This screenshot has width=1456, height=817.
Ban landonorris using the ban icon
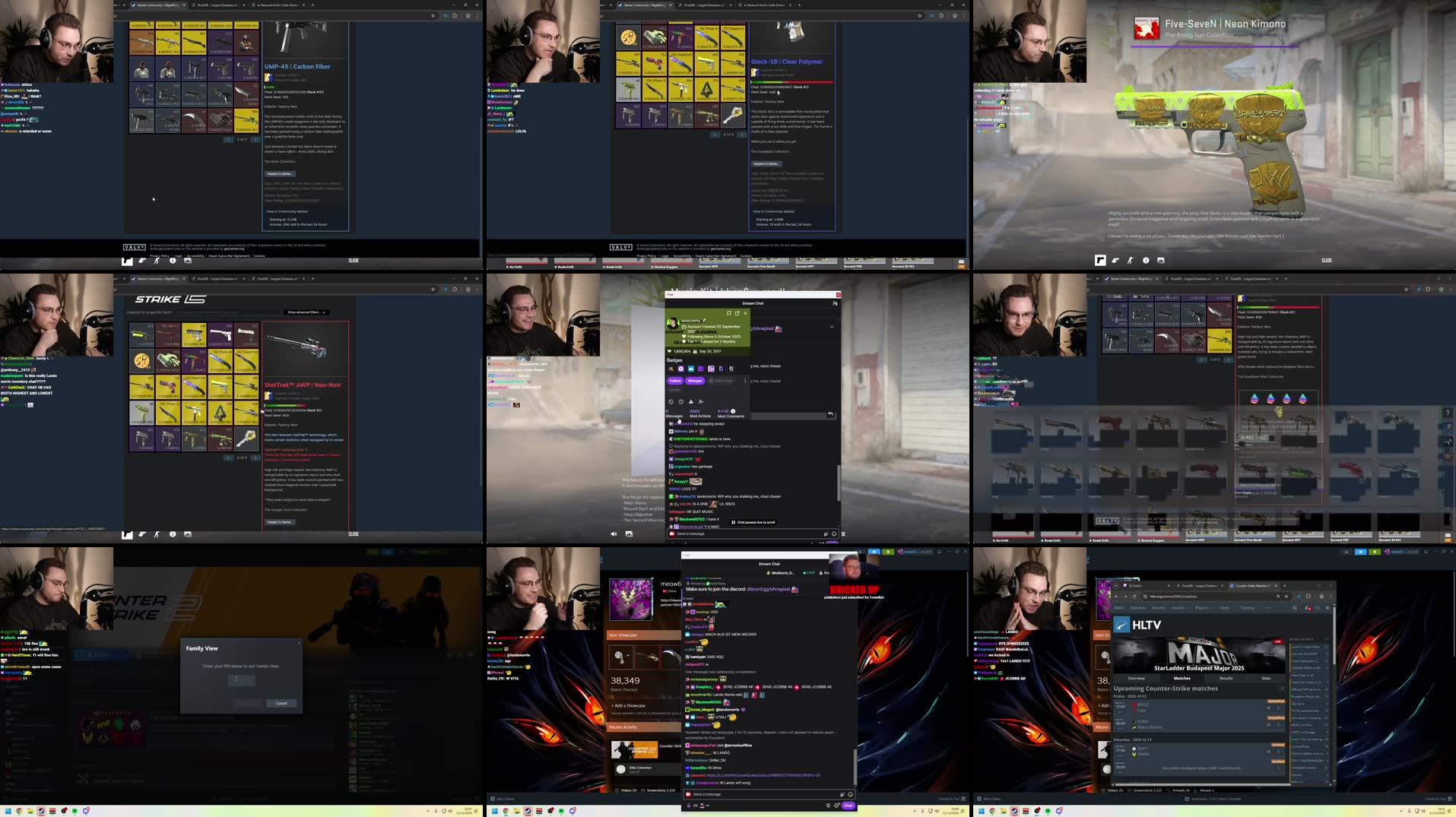click(671, 402)
